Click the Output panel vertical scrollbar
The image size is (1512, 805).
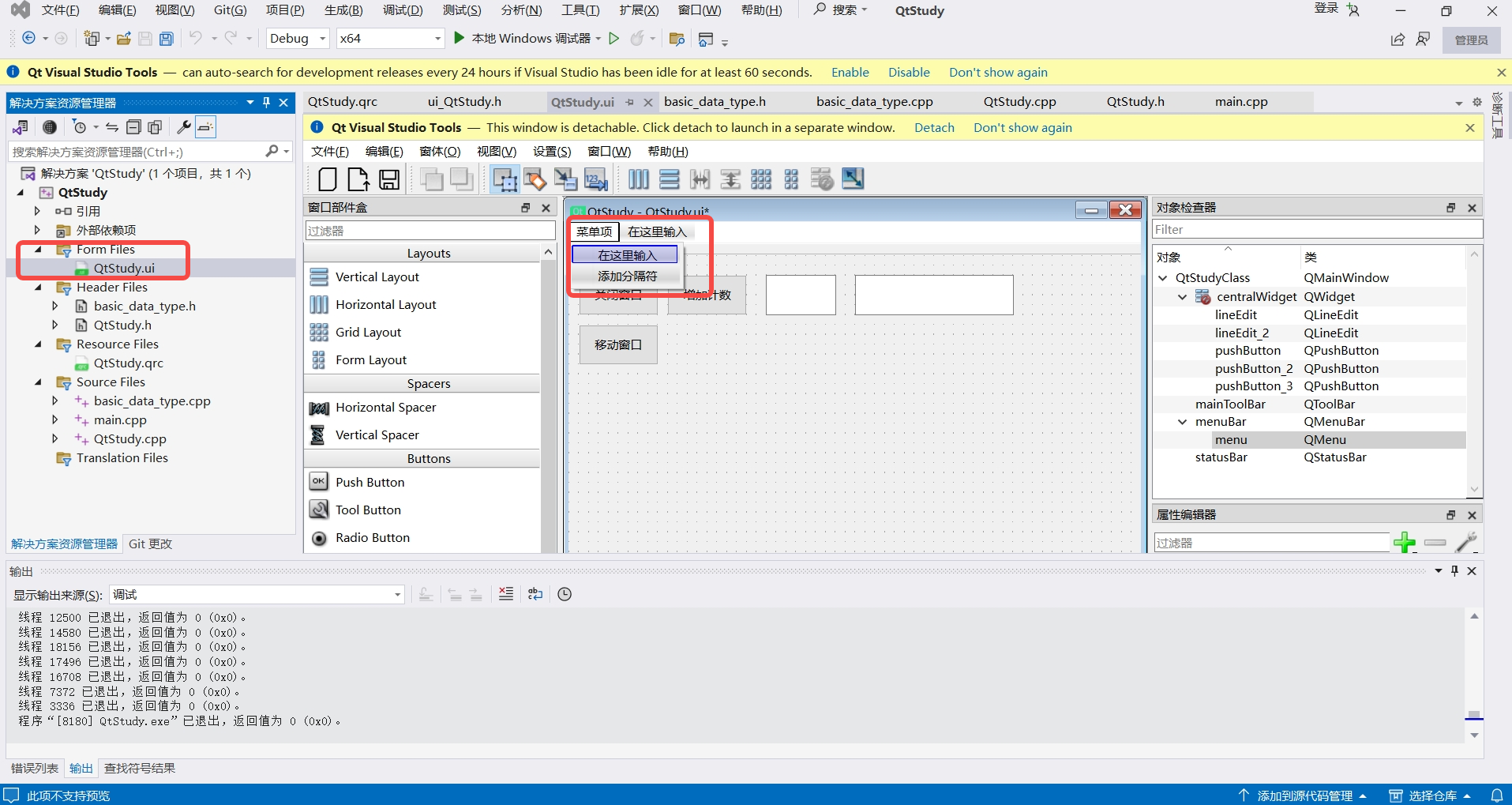tap(1474, 675)
